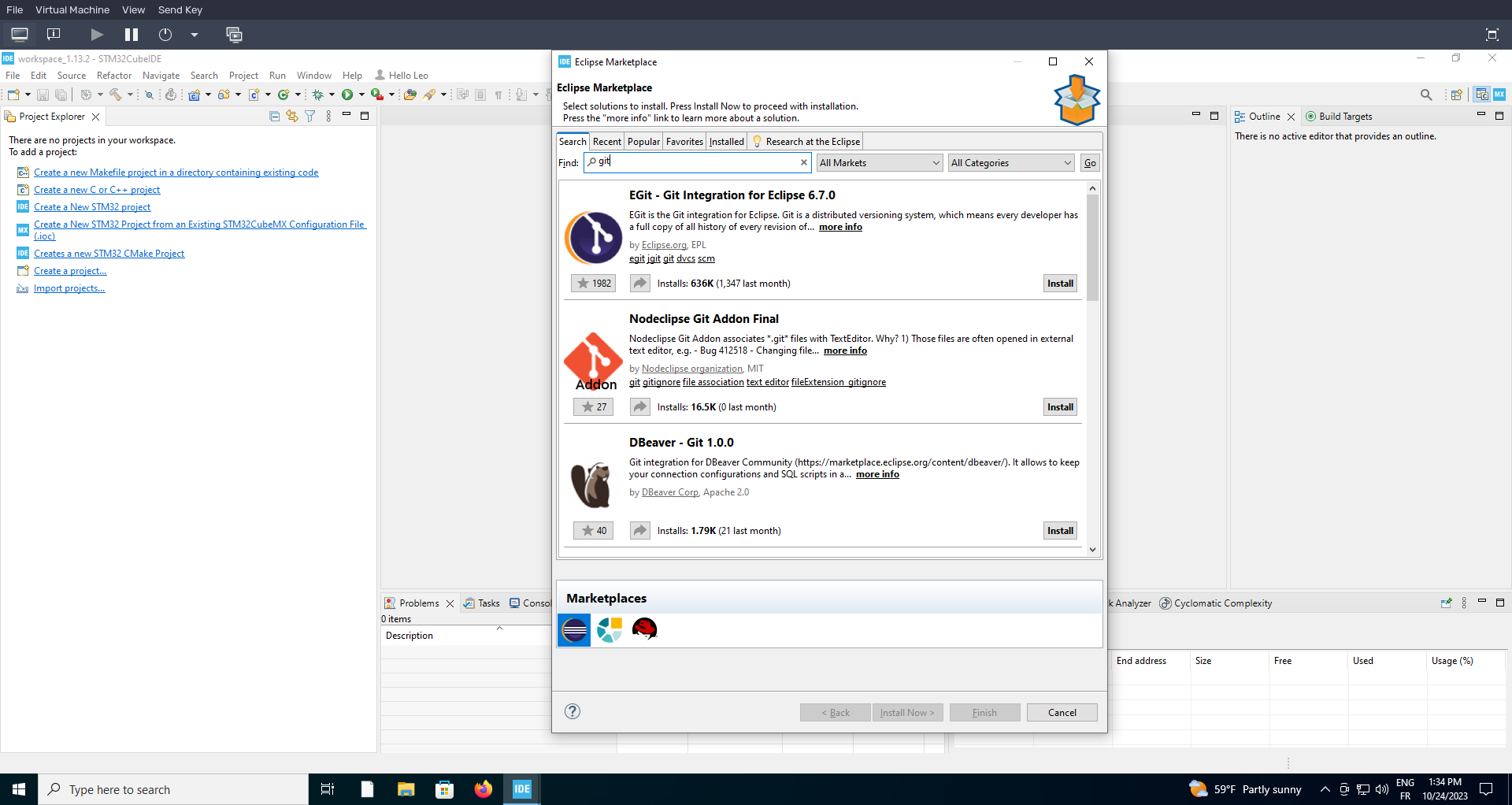Switch to the Recent tab

click(x=606, y=142)
